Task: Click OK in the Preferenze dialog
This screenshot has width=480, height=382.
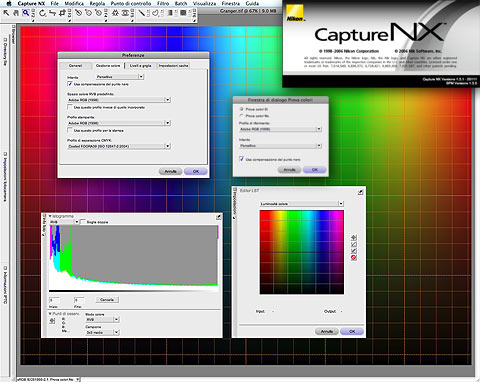Action: [196, 171]
